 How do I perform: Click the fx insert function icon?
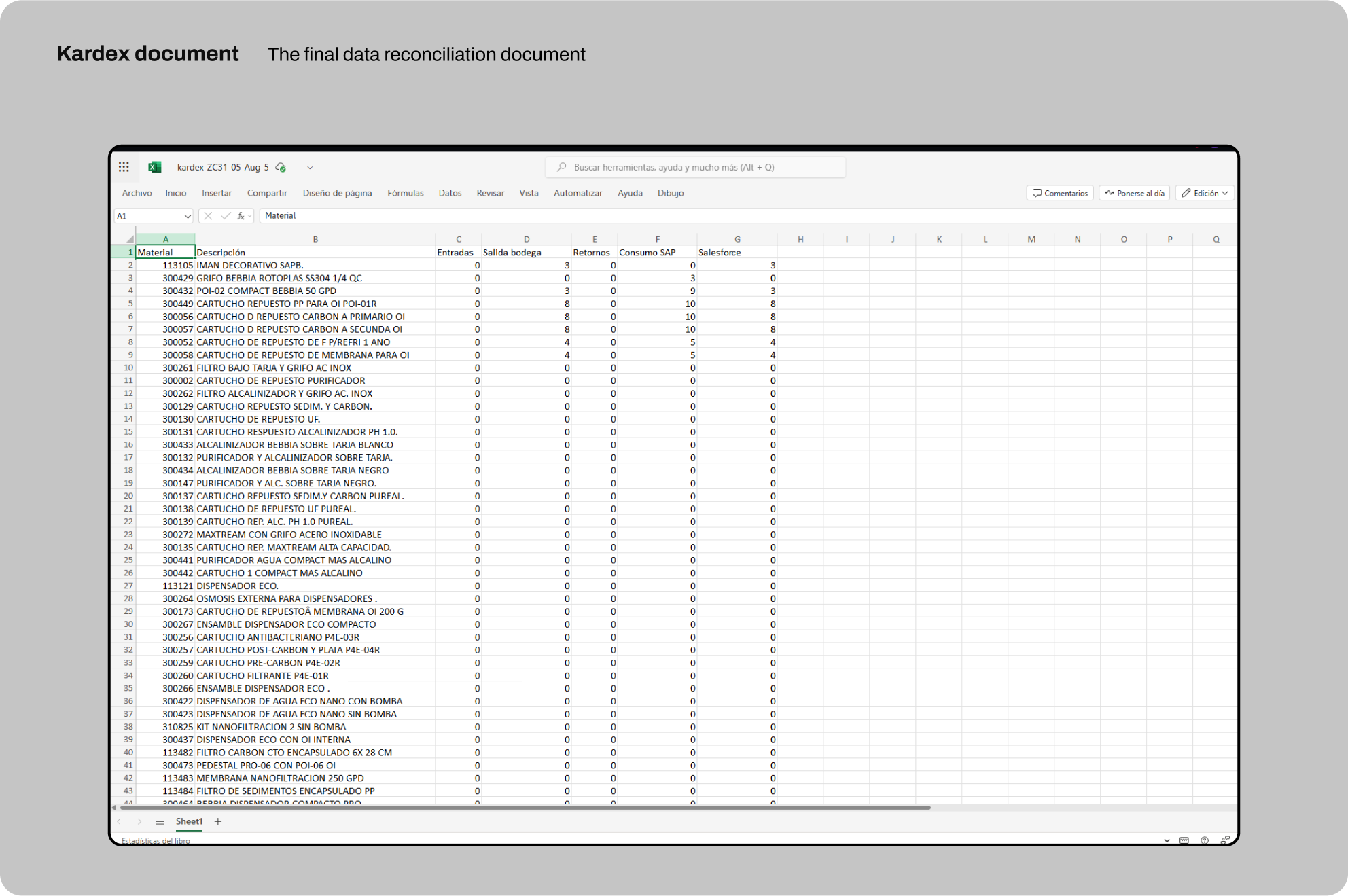click(x=241, y=216)
